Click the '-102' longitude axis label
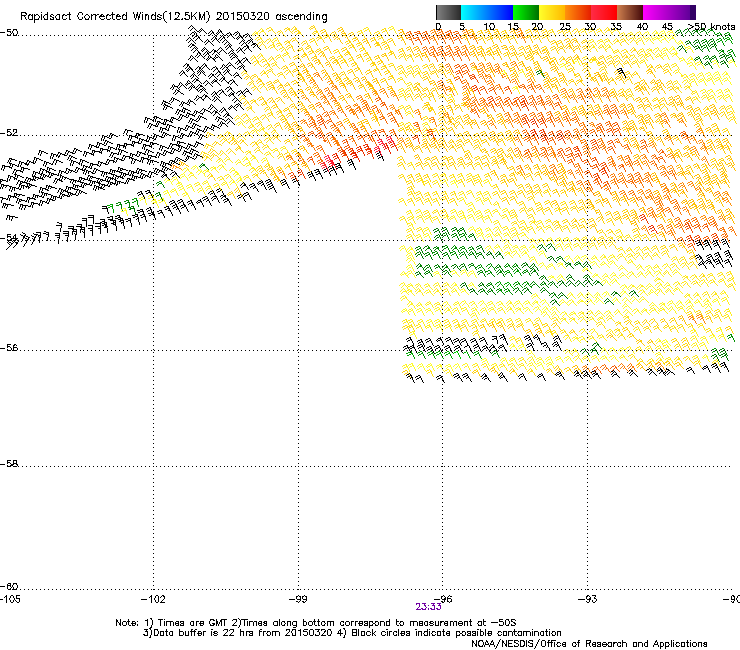The height and width of the screenshot is (650, 740). coord(153,599)
